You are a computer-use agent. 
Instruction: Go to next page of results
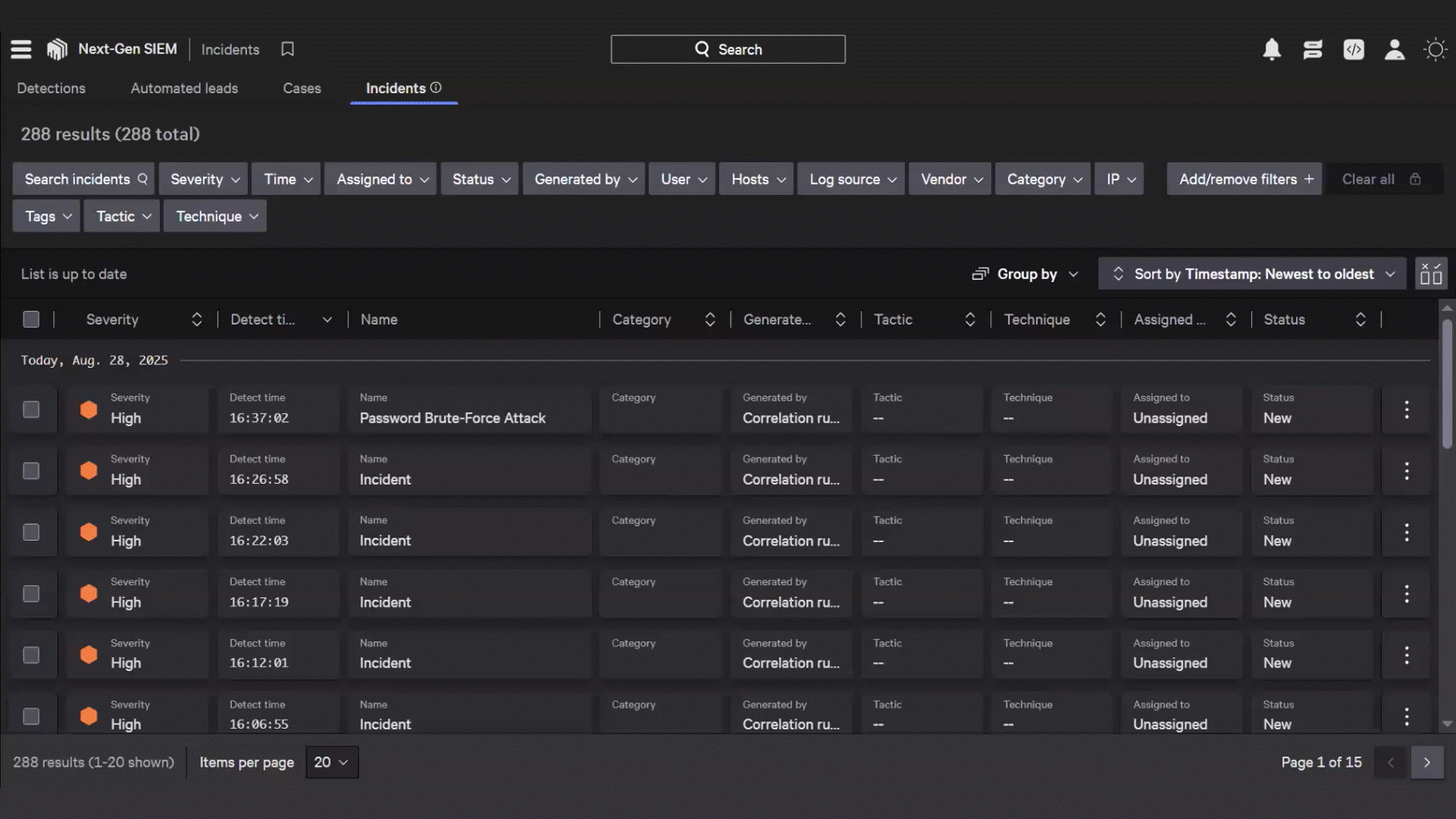1426,762
